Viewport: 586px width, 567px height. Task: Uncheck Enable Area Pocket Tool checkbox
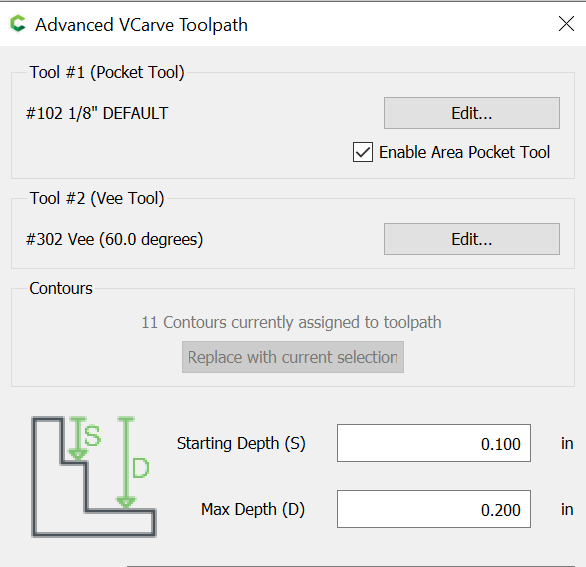363,152
